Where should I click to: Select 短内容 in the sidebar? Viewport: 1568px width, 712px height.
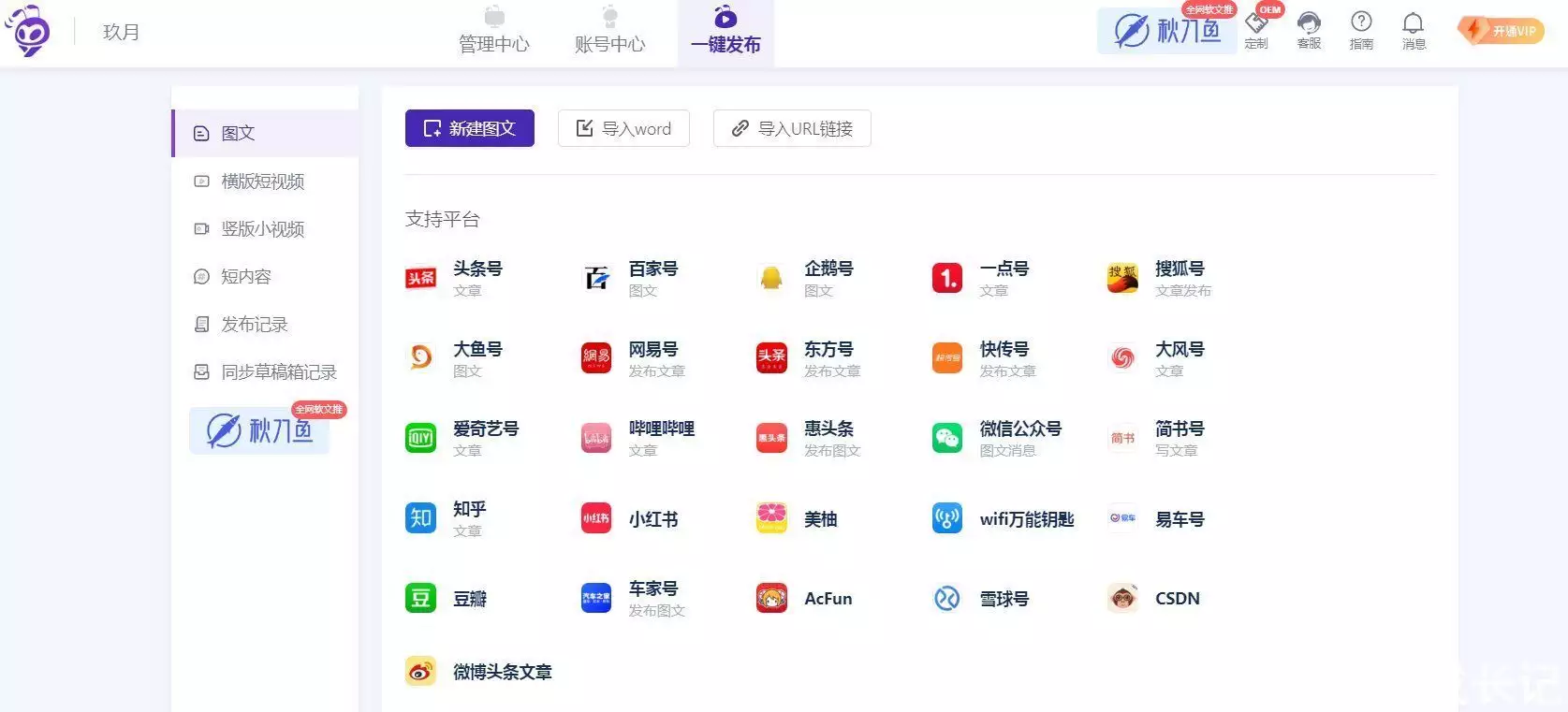coord(266,276)
